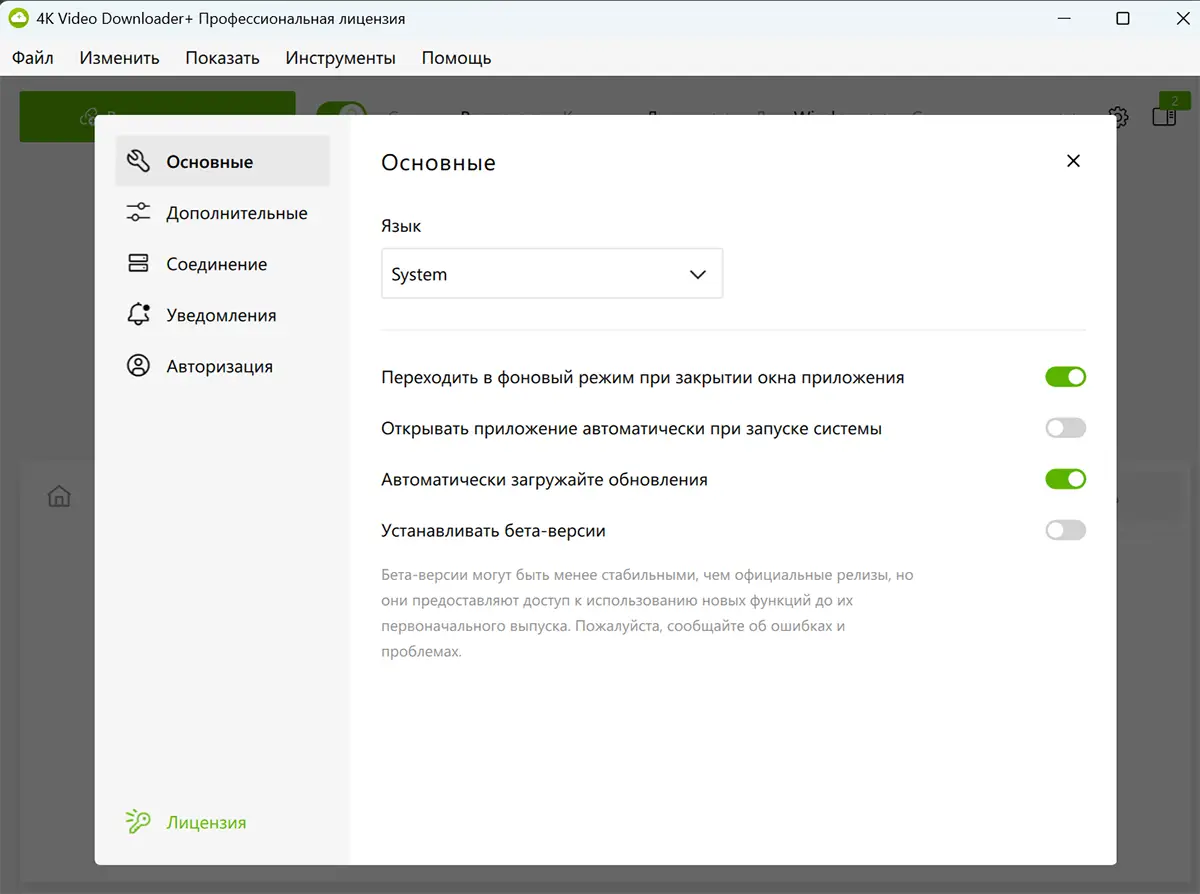Click the sliders icon beside Дополнительные

click(x=138, y=213)
